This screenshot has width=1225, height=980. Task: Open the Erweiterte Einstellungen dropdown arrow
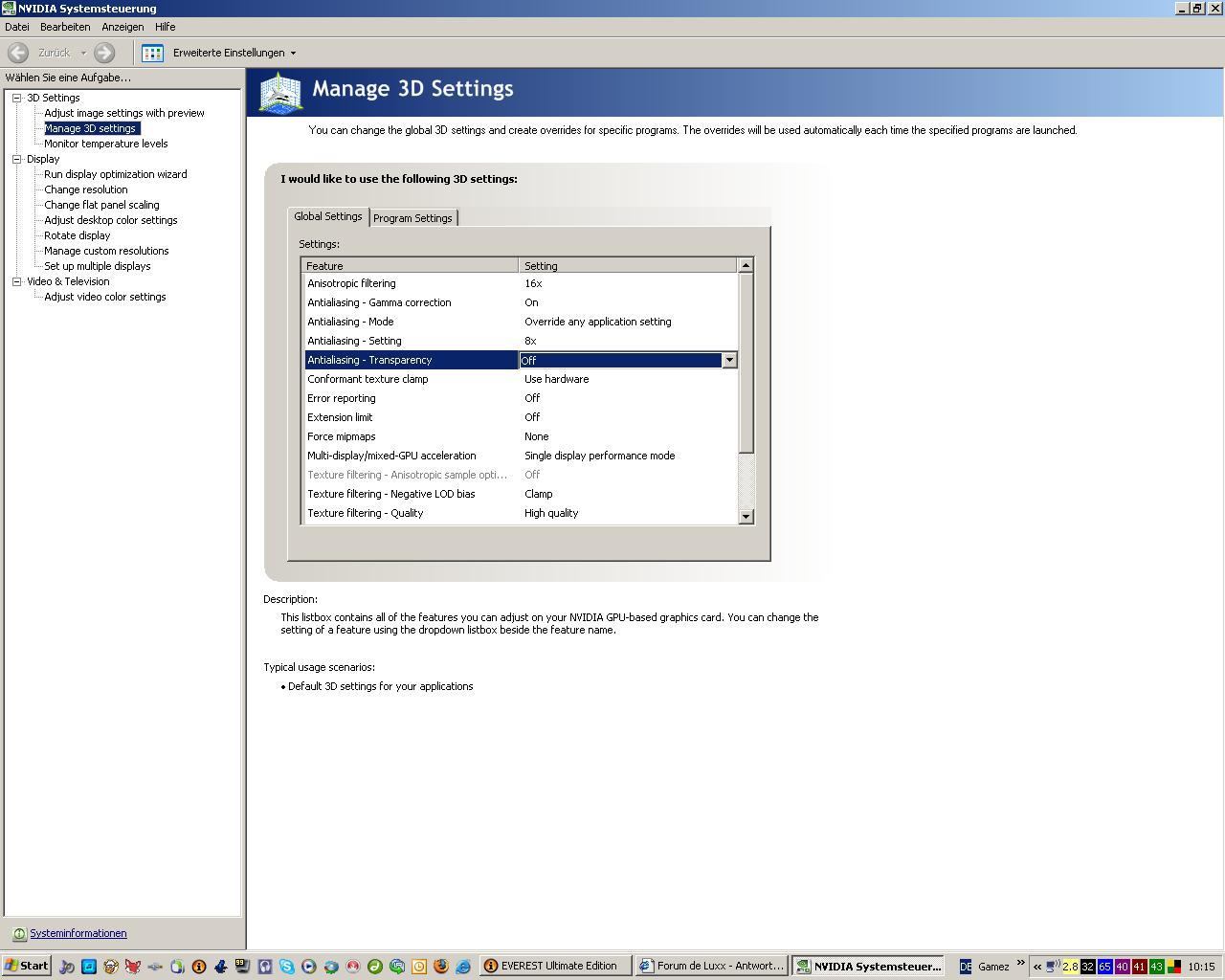coord(293,54)
